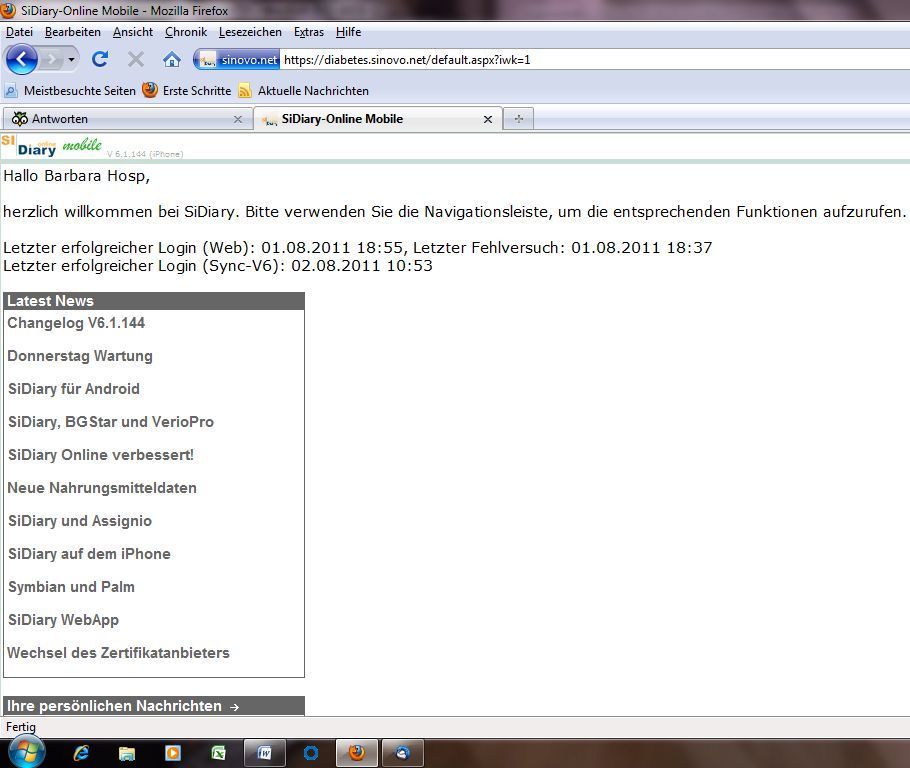Close the Antworten tab
910x768 pixels.
click(238, 119)
